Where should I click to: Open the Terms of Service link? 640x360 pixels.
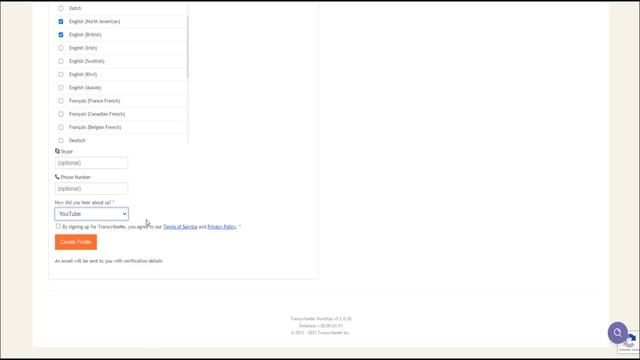pos(180,227)
